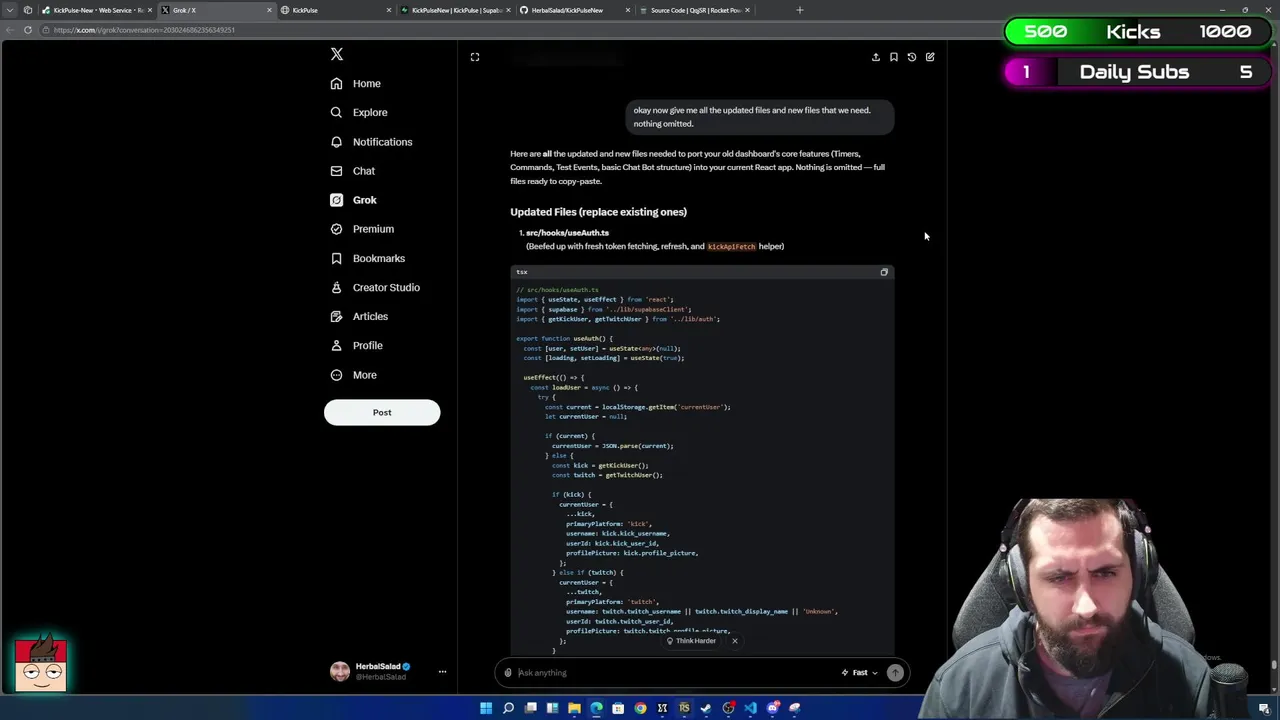Click the Home house icon

(337, 84)
